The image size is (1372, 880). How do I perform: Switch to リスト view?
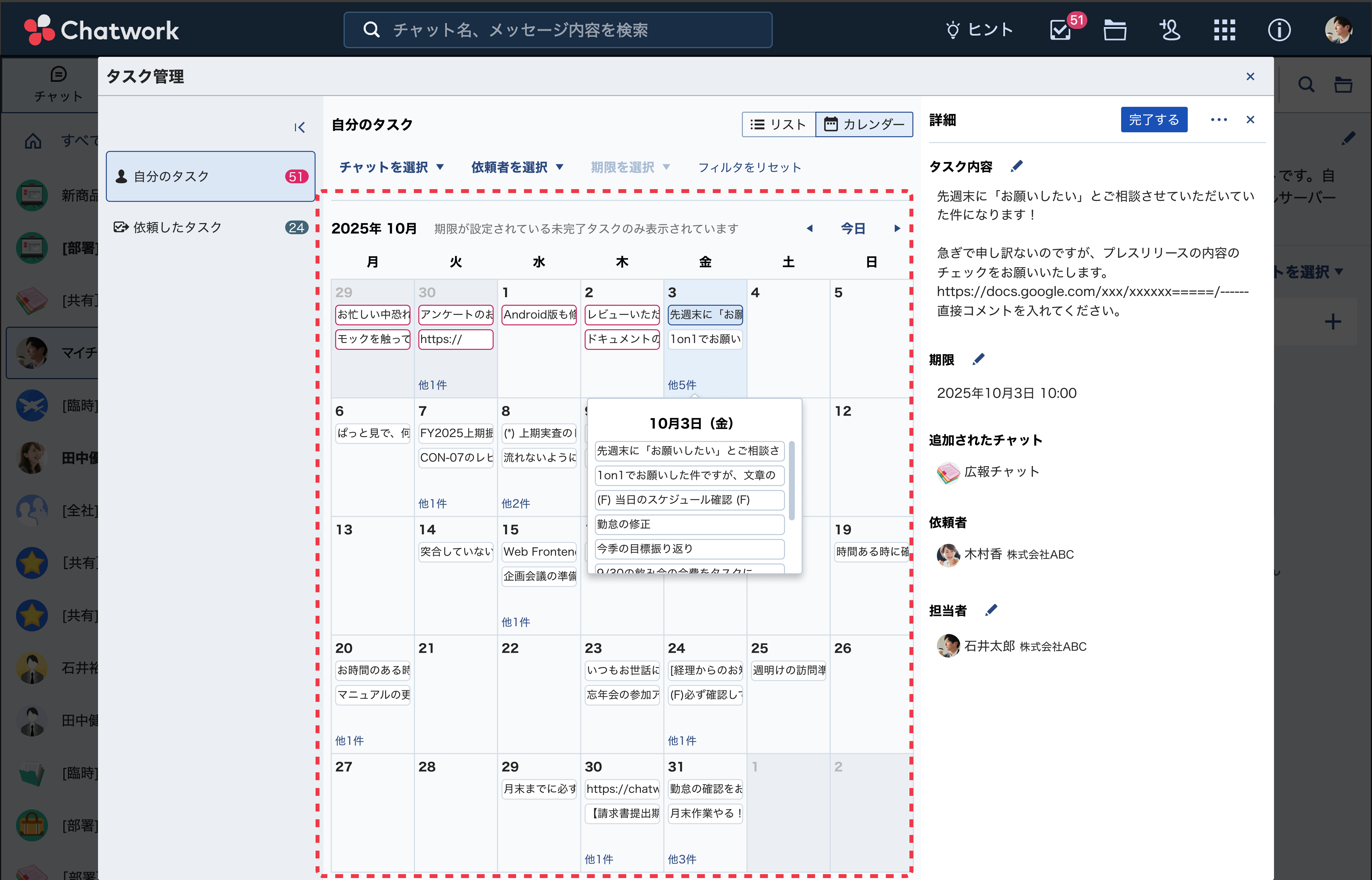click(x=779, y=124)
